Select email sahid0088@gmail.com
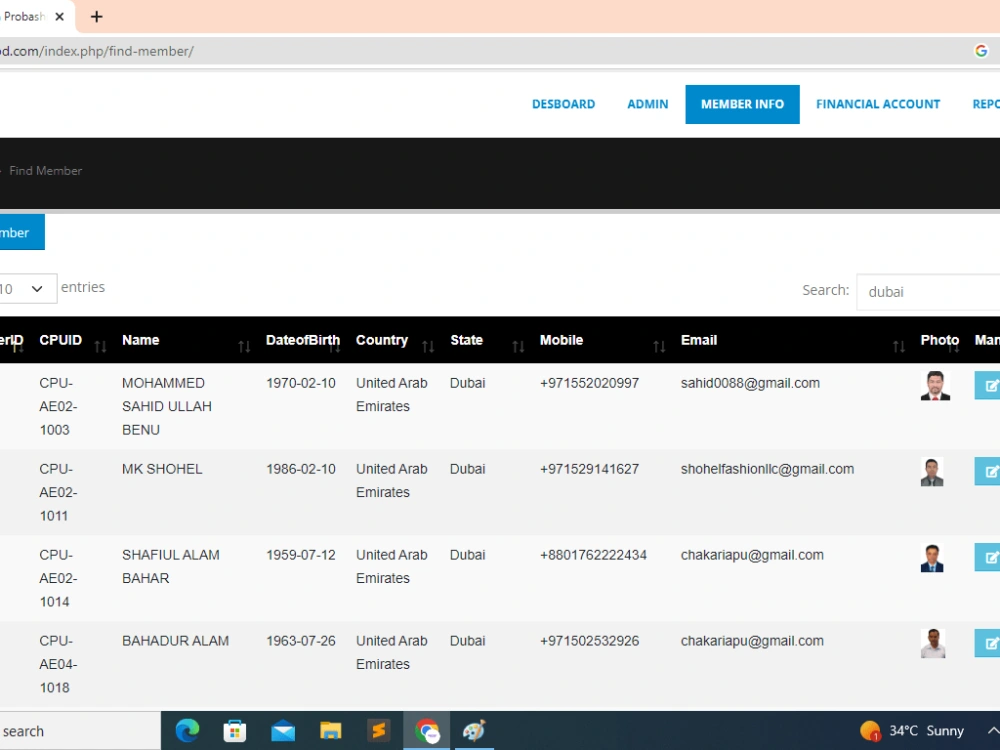 coord(750,383)
